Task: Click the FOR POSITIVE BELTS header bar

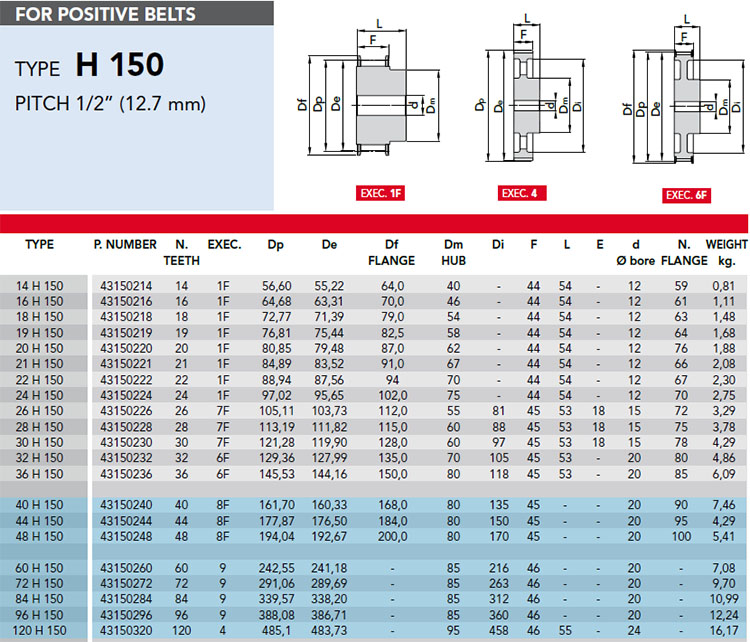Action: 137,13
